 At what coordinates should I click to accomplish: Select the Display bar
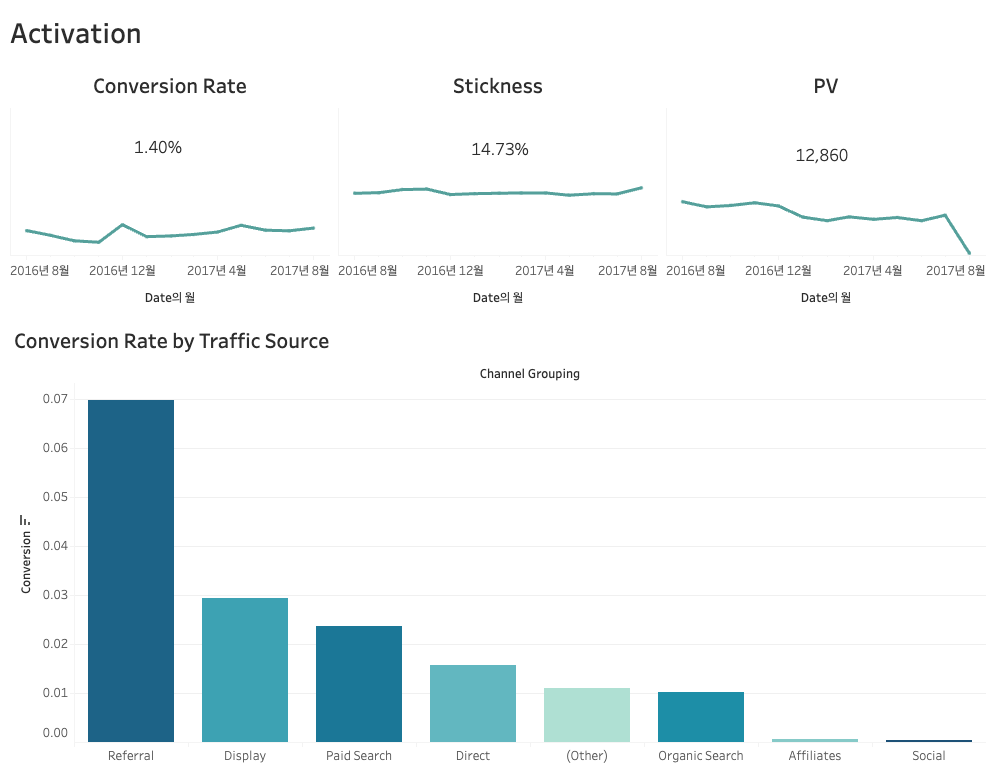[x=245, y=669]
